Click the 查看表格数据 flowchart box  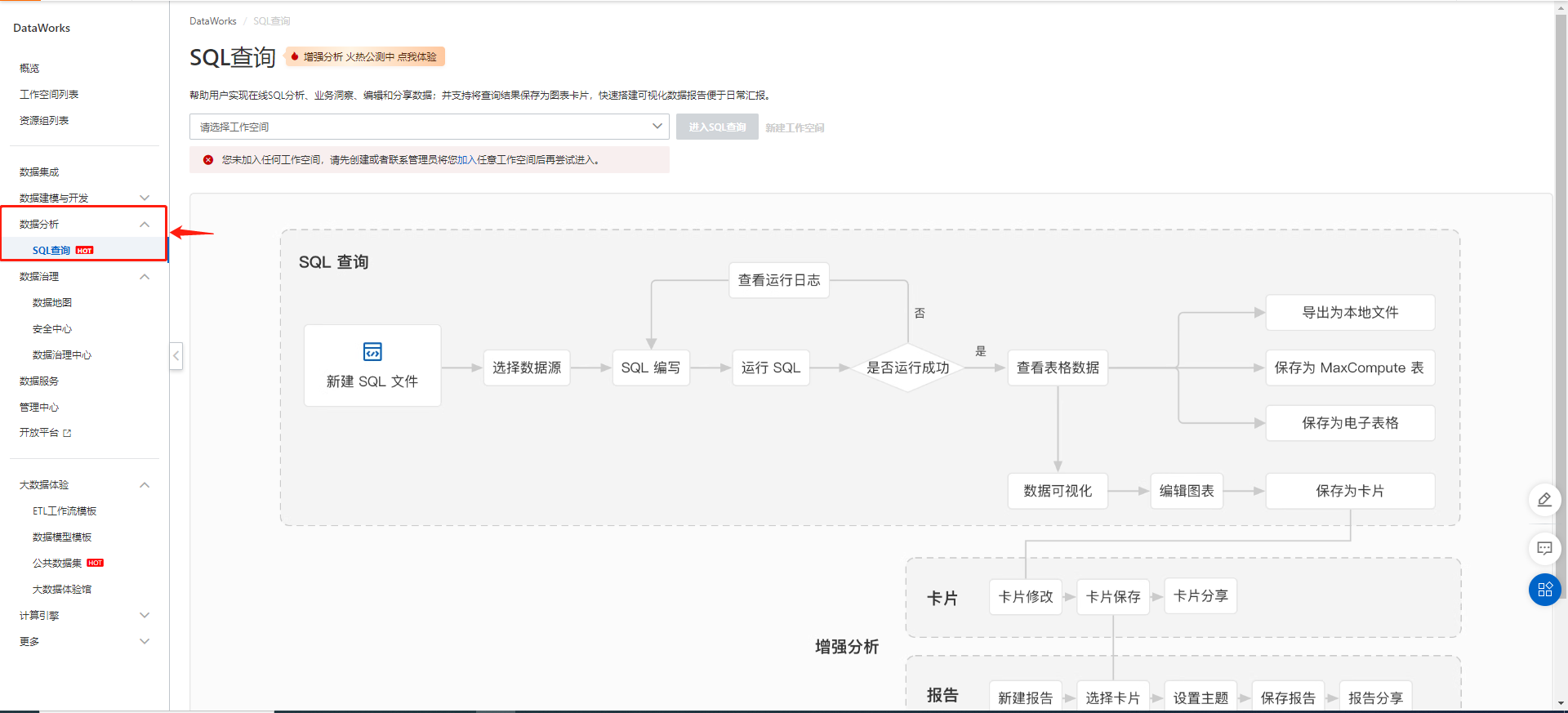click(1058, 368)
